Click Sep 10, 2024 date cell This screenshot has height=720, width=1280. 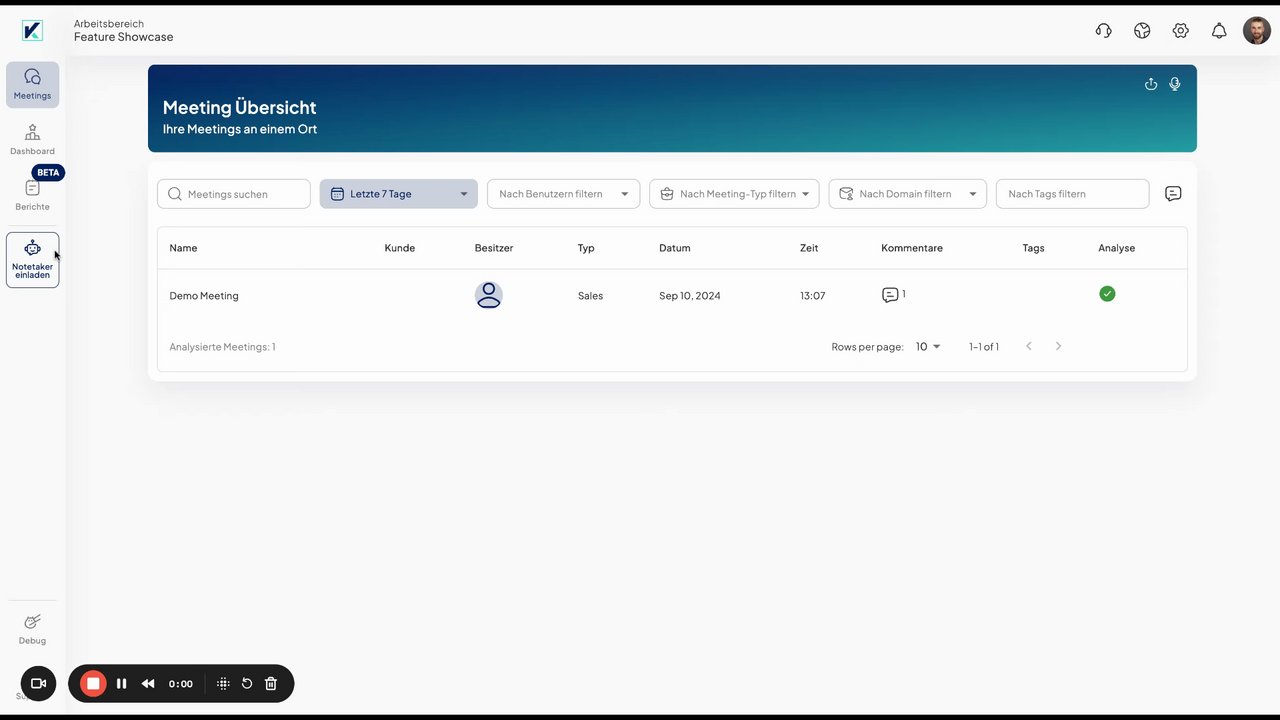pyautogui.click(x=690, y=296)
